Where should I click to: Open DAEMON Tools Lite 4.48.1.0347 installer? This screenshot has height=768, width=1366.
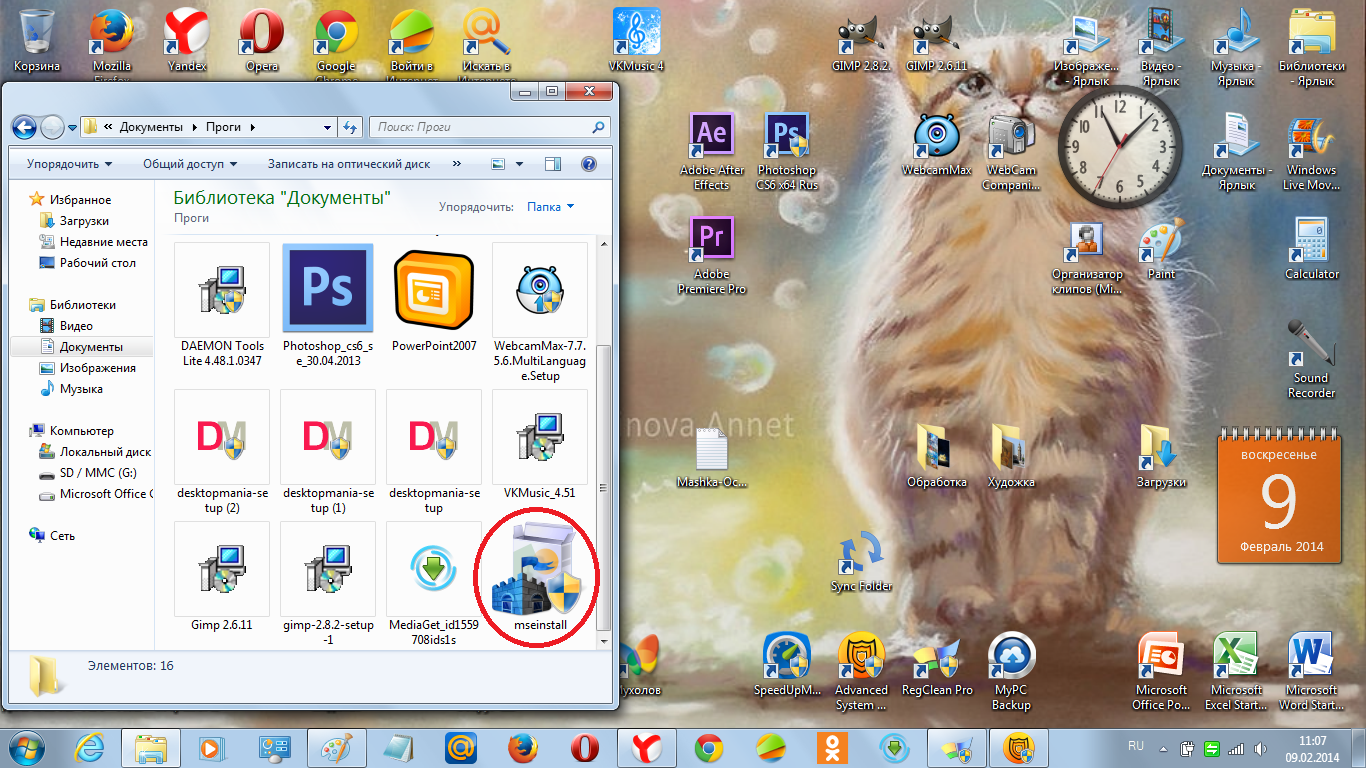pos(222,305)
